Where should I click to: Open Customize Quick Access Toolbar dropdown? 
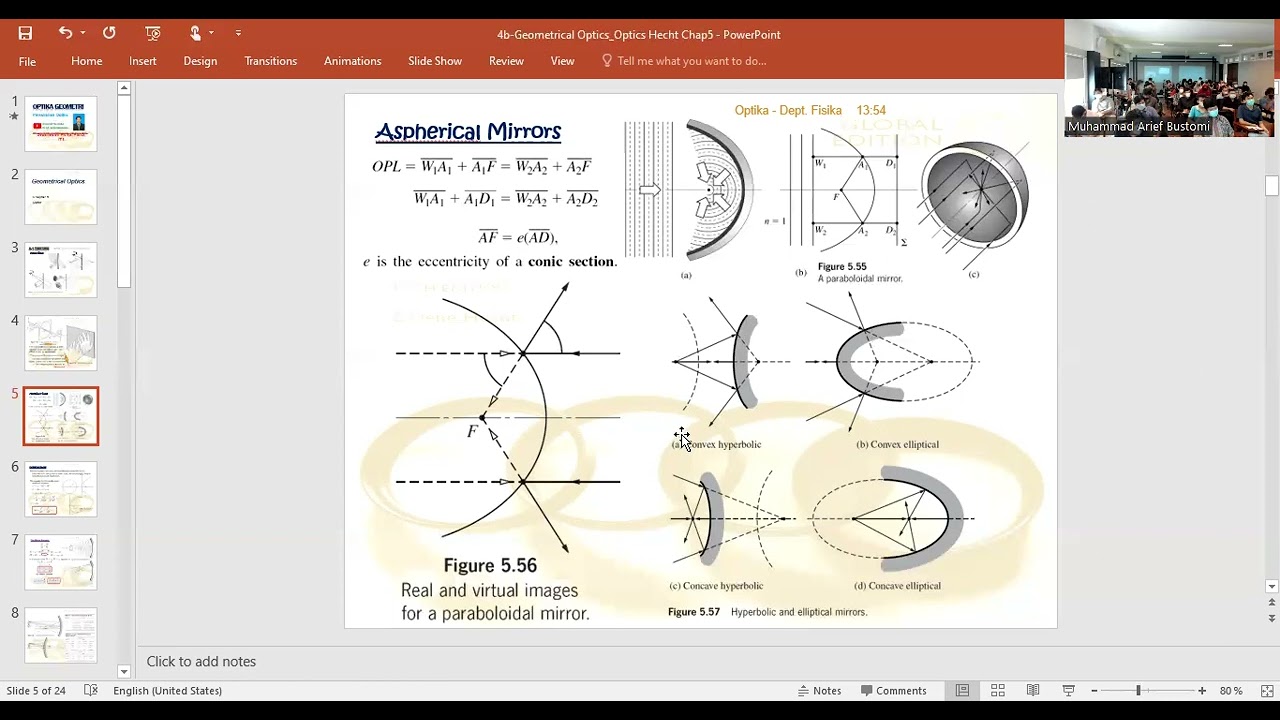pos(238,33)
